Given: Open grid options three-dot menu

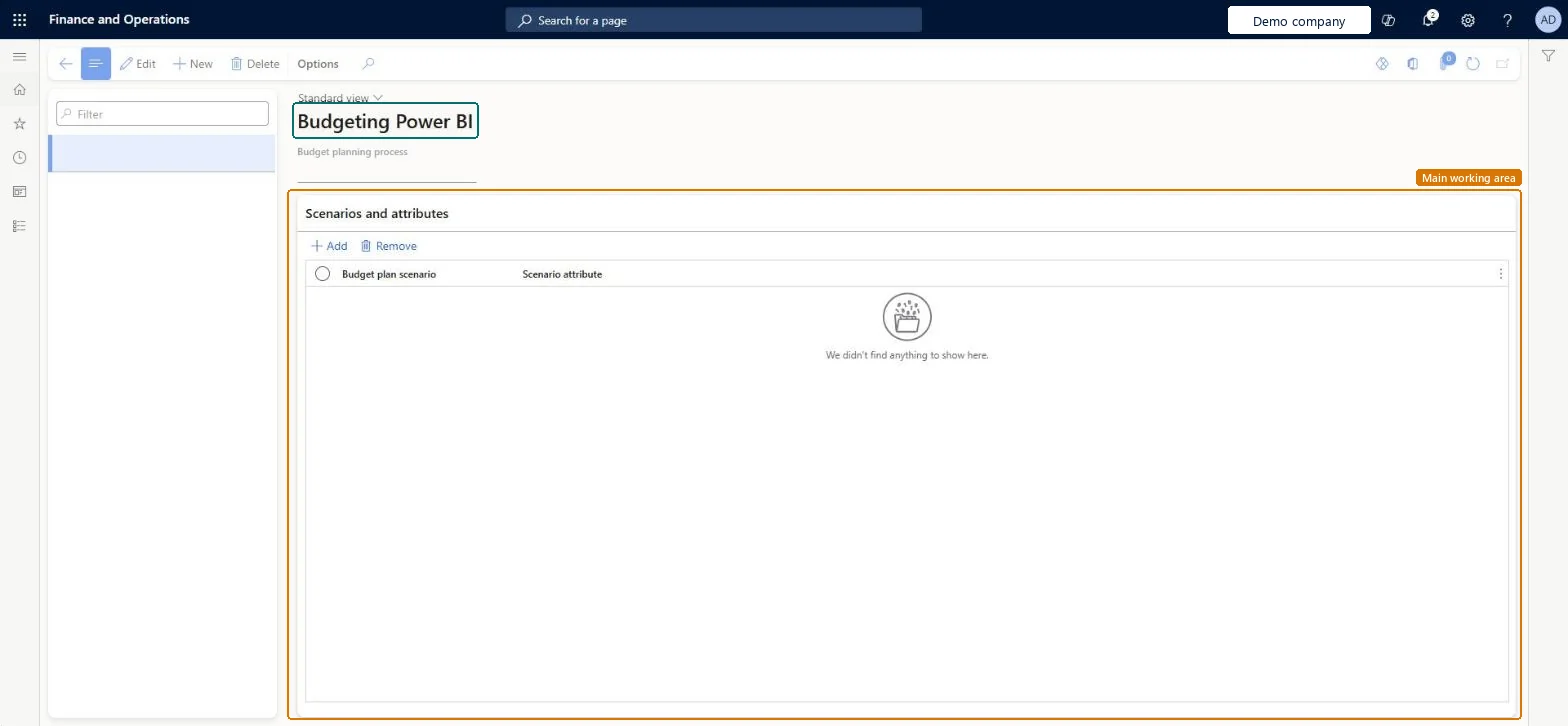Looking at the screenshot, I should point(1500,274).
